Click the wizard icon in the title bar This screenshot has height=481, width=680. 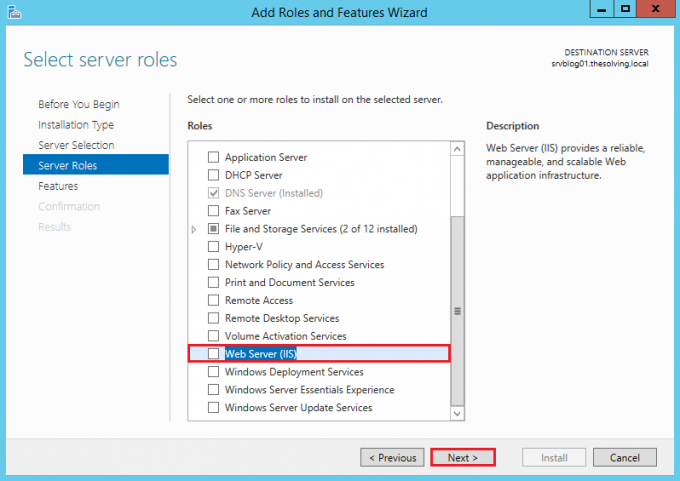[x=13, y=12]
